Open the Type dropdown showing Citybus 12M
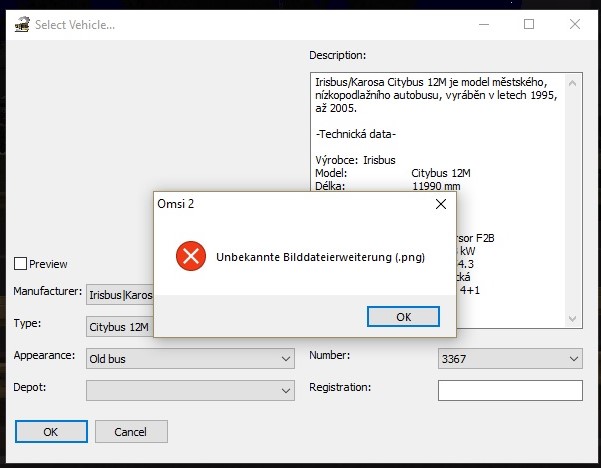601x468 pixels. (x=118, y=326)
